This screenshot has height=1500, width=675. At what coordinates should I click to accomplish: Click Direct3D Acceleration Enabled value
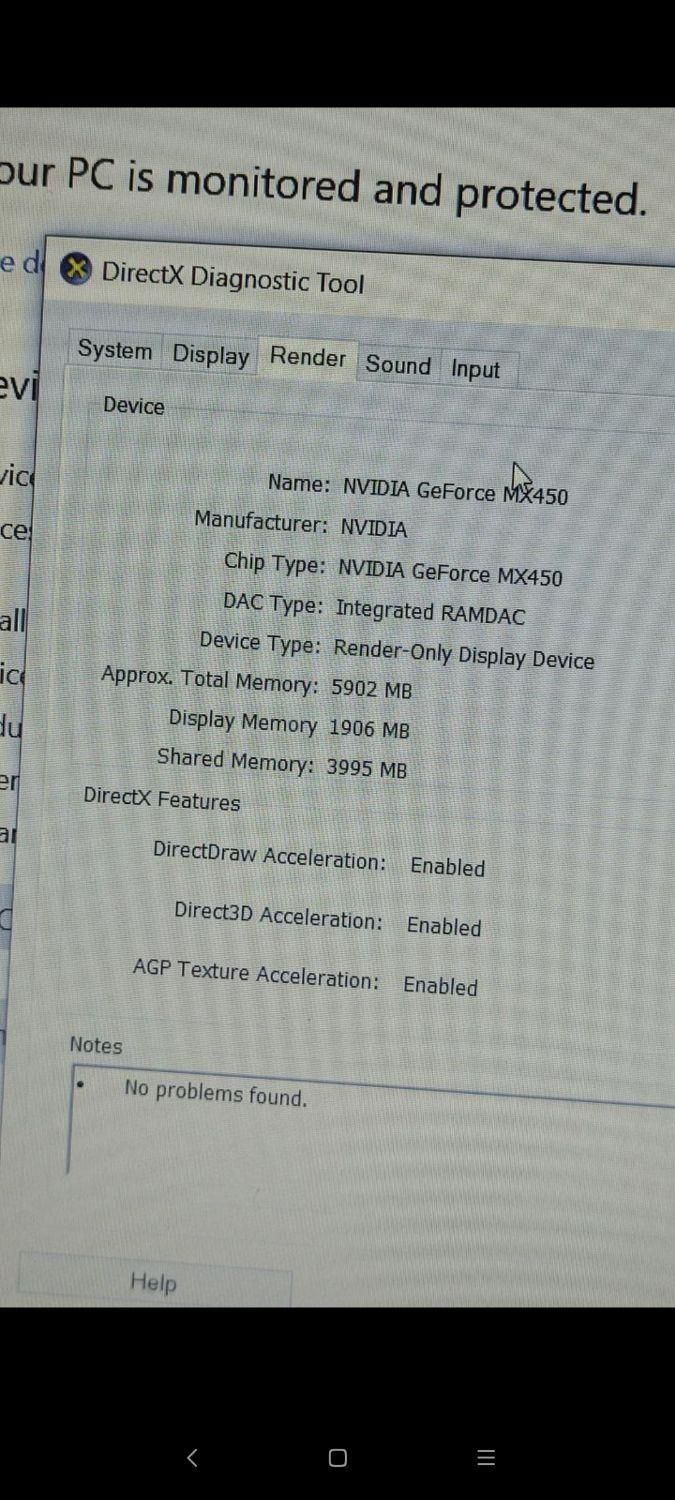point(444,927)
